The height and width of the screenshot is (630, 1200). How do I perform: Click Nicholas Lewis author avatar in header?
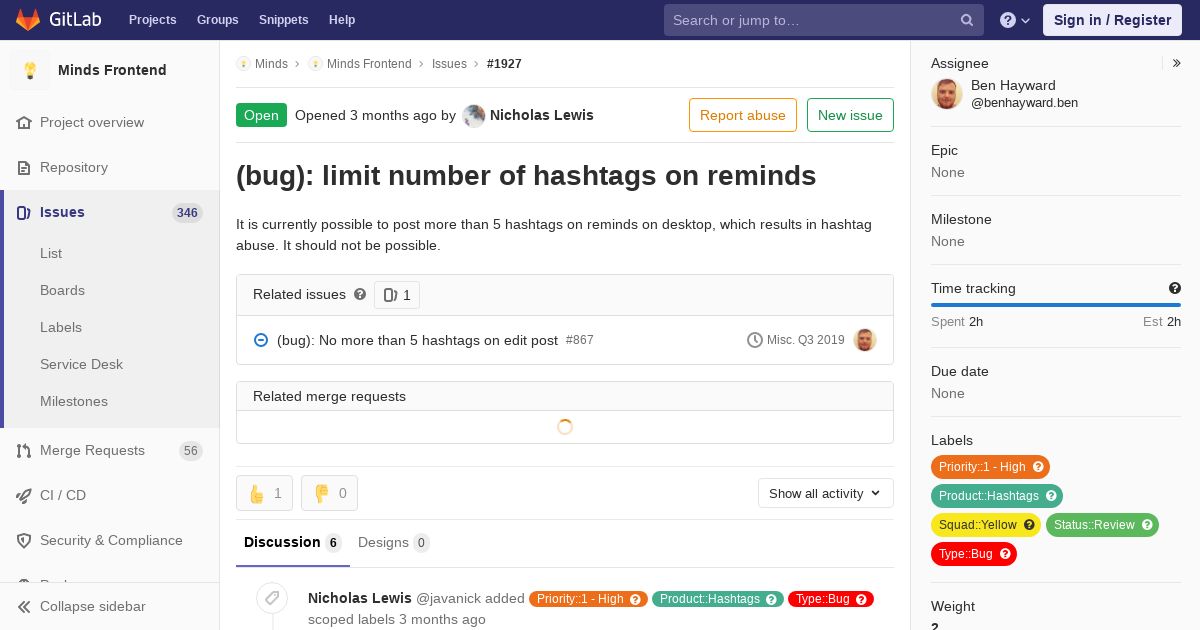pos(474,115)
